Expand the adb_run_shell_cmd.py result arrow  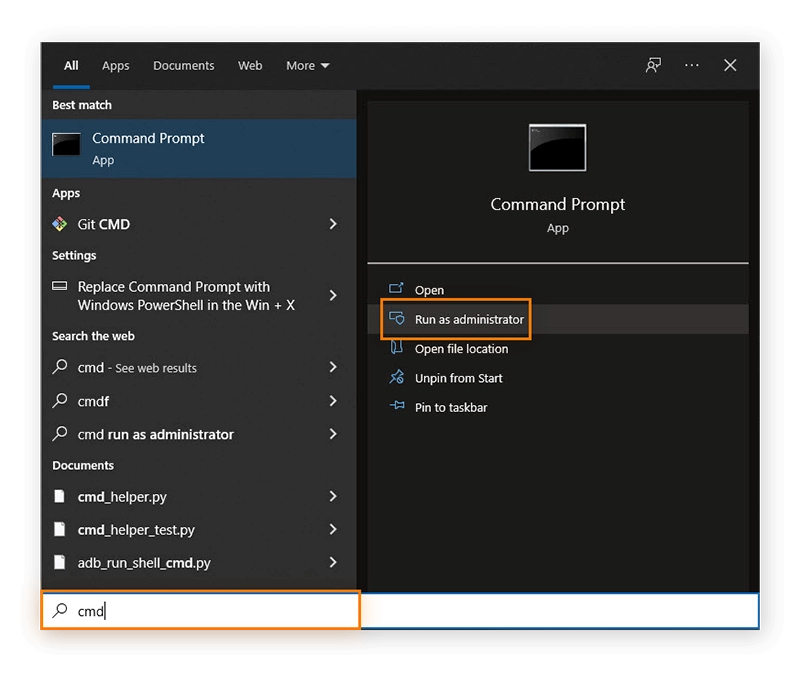point(333,562)
